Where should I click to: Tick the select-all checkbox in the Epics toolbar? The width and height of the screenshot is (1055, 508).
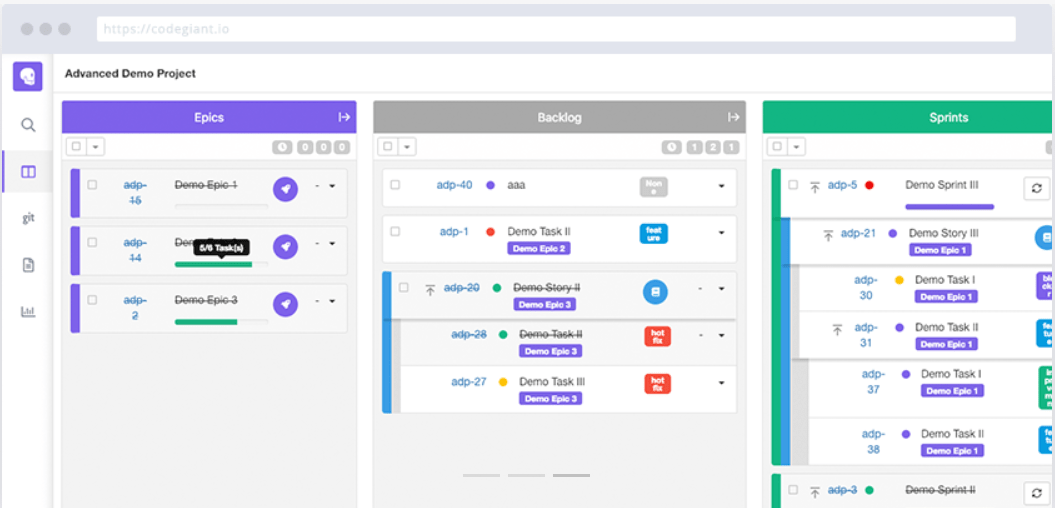click(76, 146)
